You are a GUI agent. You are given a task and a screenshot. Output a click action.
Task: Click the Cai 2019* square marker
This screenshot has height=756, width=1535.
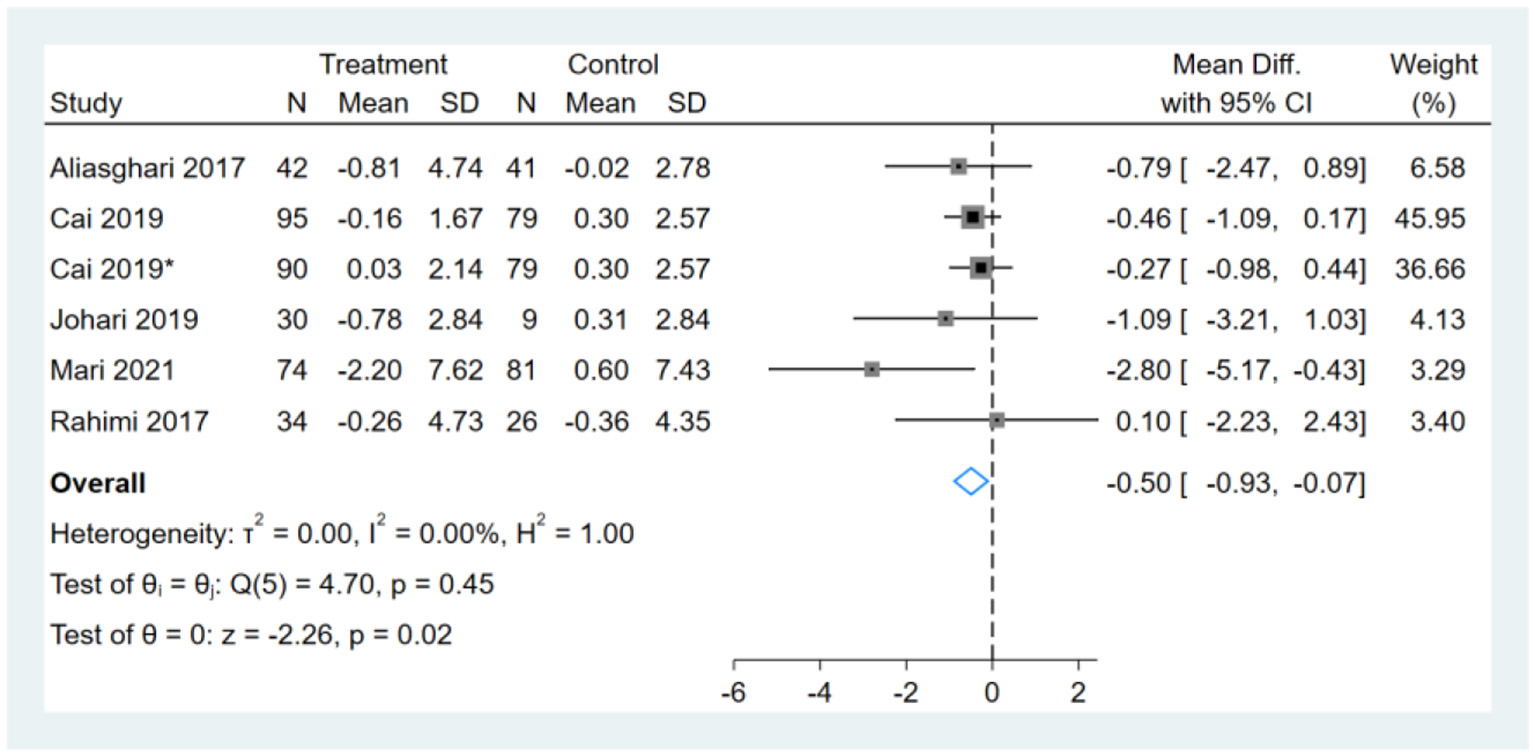click(x=981, y=267)
